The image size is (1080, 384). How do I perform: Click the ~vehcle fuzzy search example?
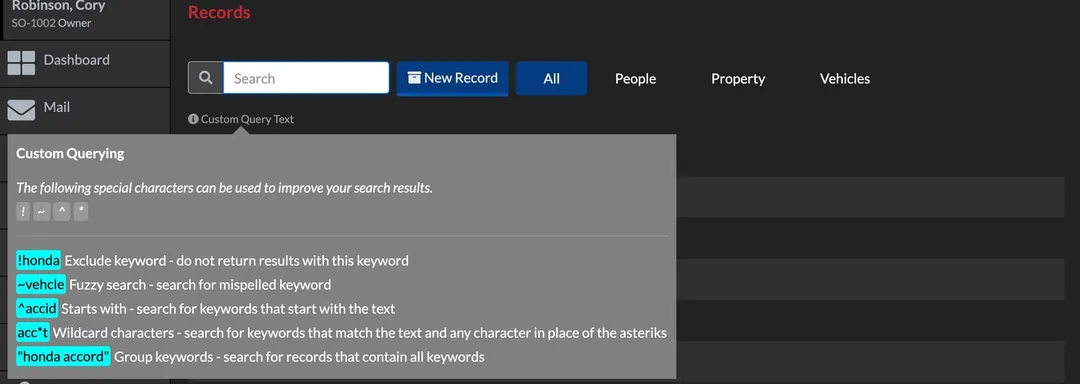click(x=41, y=284)
